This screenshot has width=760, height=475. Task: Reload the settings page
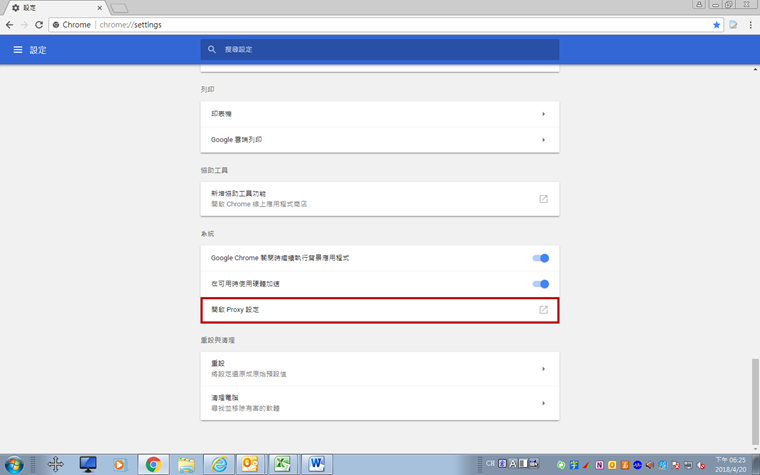(39, 25)
